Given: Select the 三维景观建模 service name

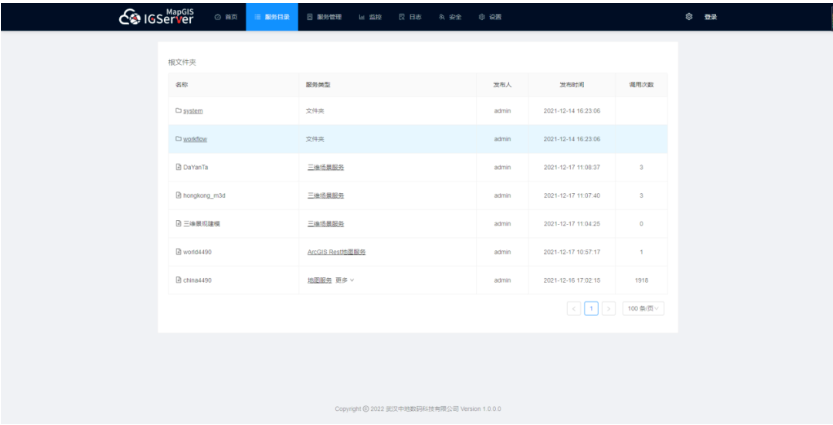Looking at the screenshot, I should click(201, 224).
